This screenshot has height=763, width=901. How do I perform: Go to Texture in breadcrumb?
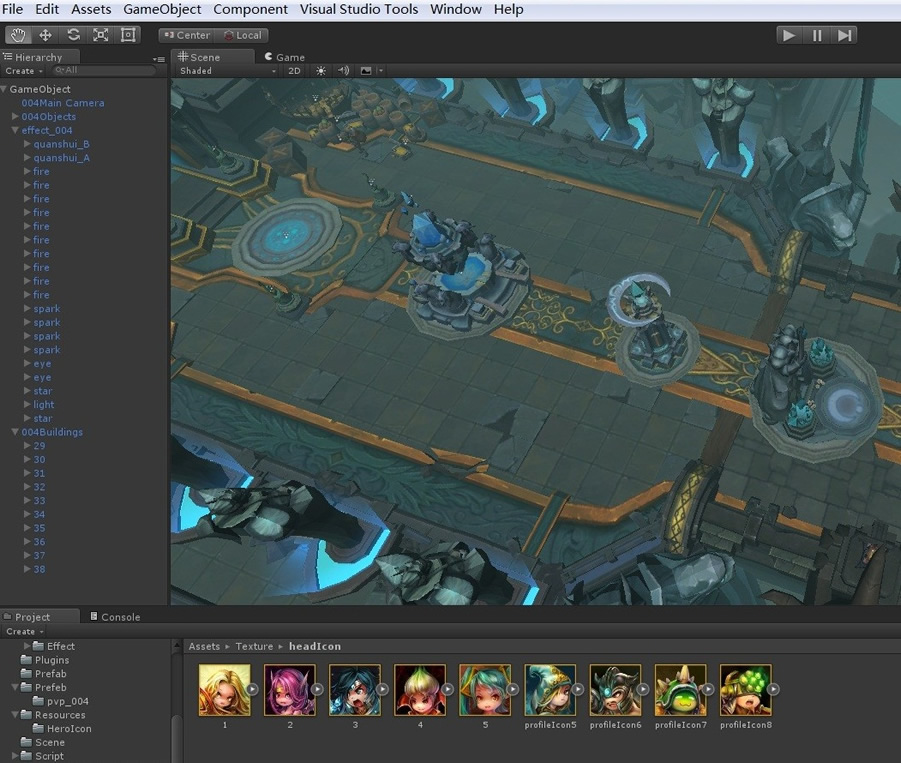[254, 646]
